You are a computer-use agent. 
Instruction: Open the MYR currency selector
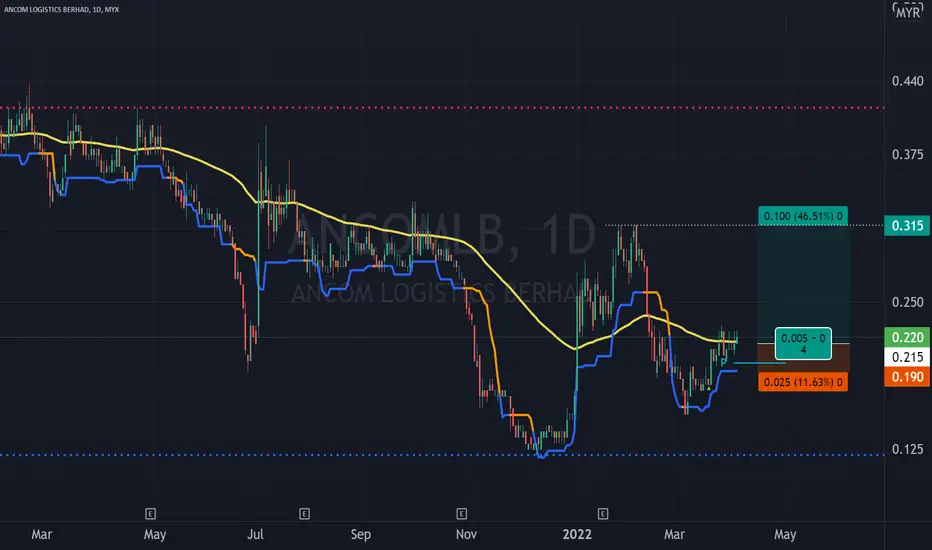tap(908, 12)
